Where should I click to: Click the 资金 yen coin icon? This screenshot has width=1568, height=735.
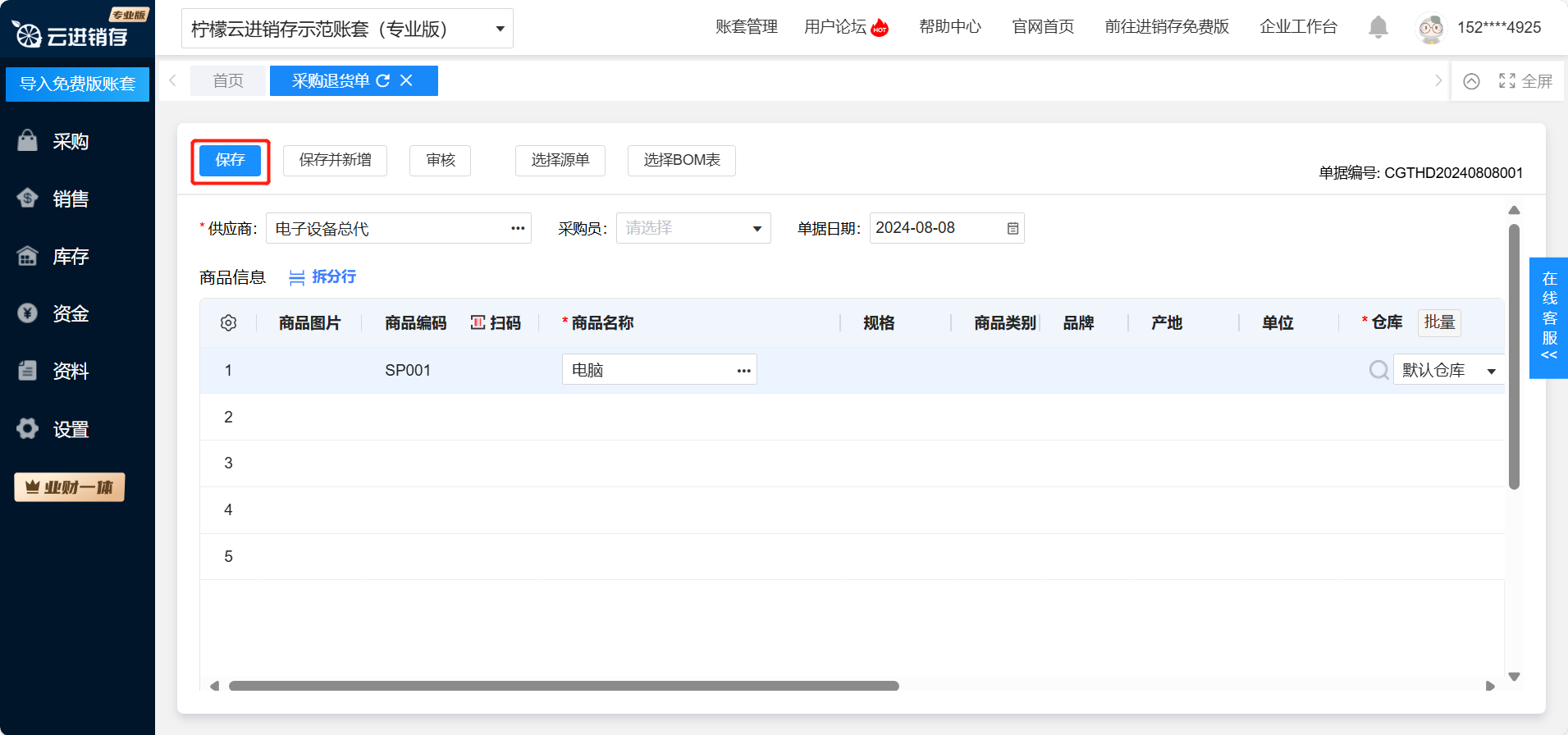click(x=28, y=313)
